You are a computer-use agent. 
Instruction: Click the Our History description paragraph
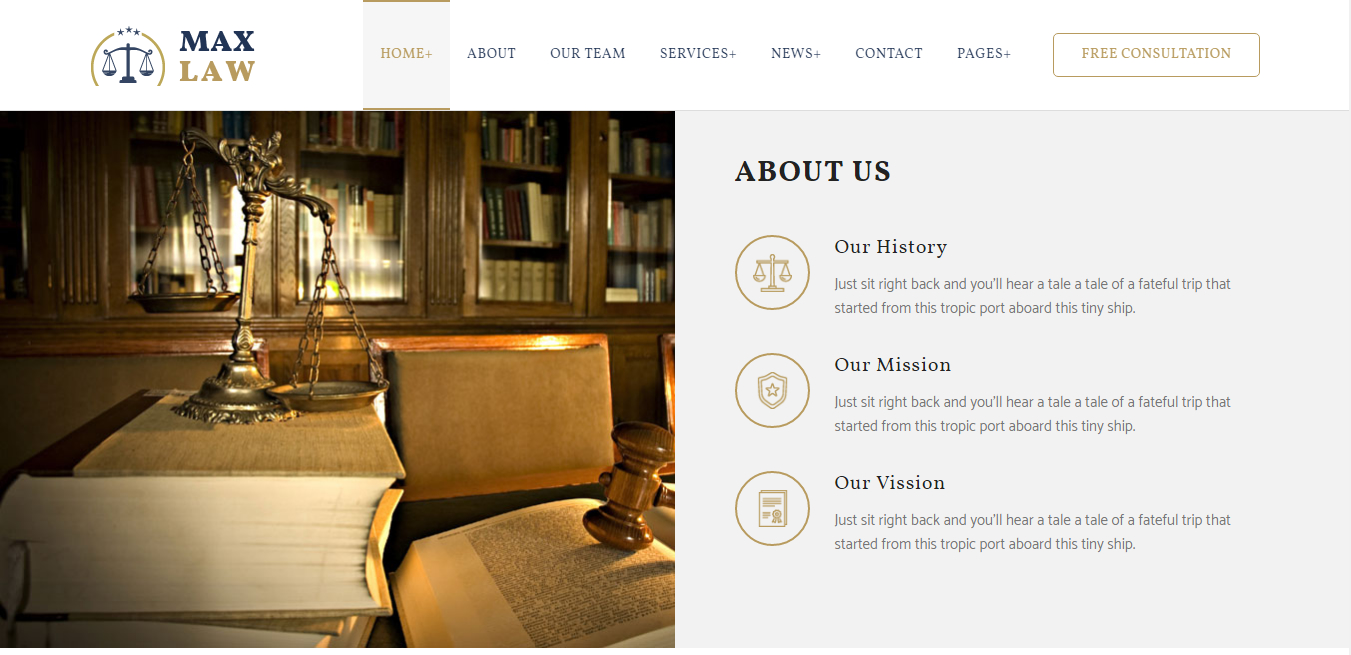pyautogui.click(x=1033, y=296)
